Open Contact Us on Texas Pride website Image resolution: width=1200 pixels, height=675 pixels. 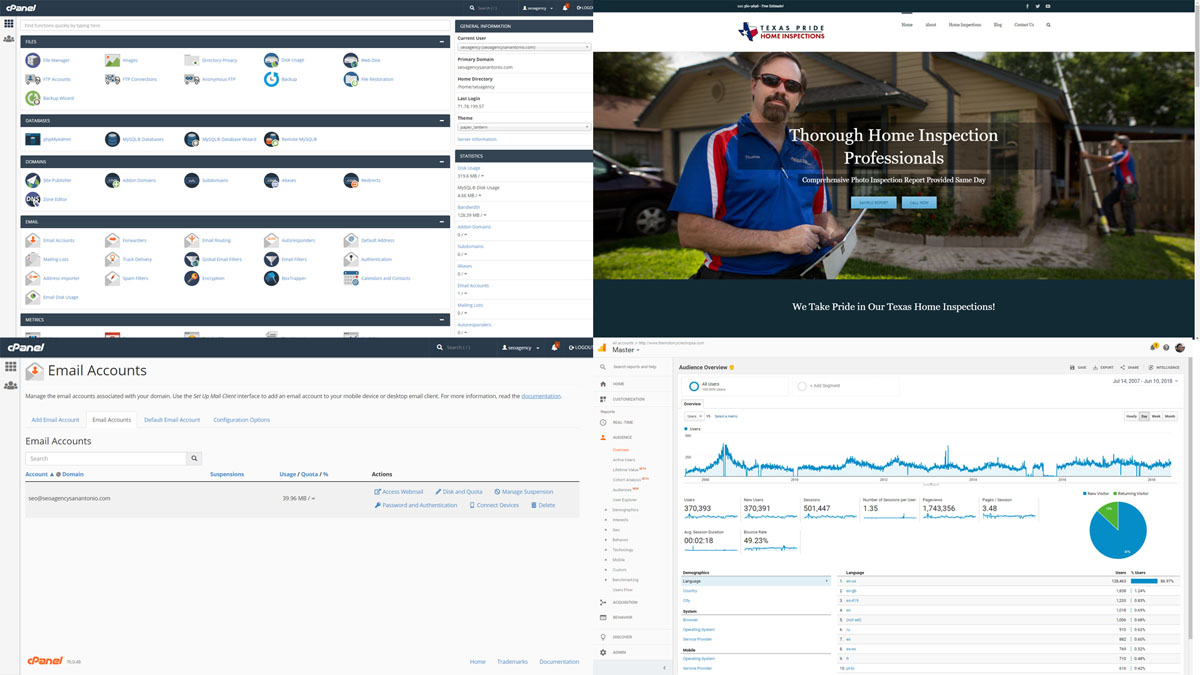1024,25
